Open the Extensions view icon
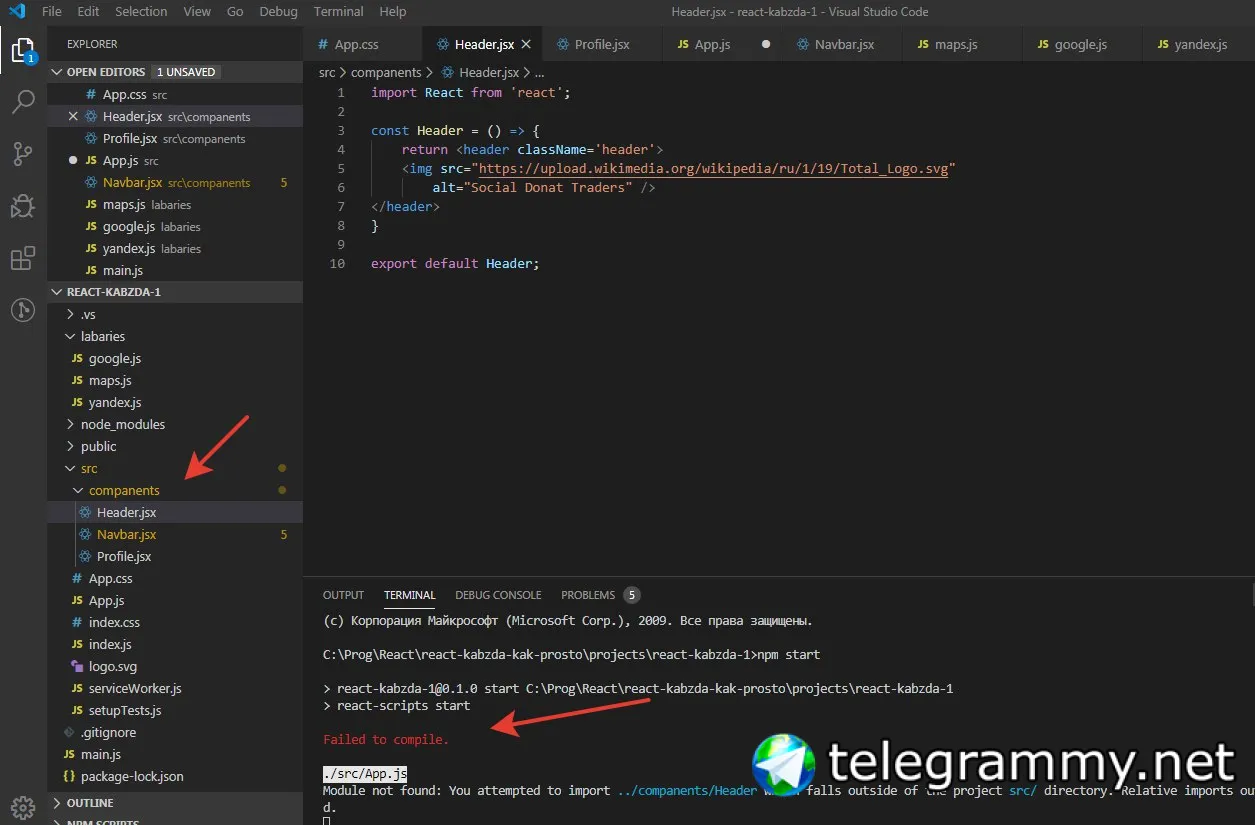The height and width of the screenshot is (825, 1255). click(x=23, y=258)
